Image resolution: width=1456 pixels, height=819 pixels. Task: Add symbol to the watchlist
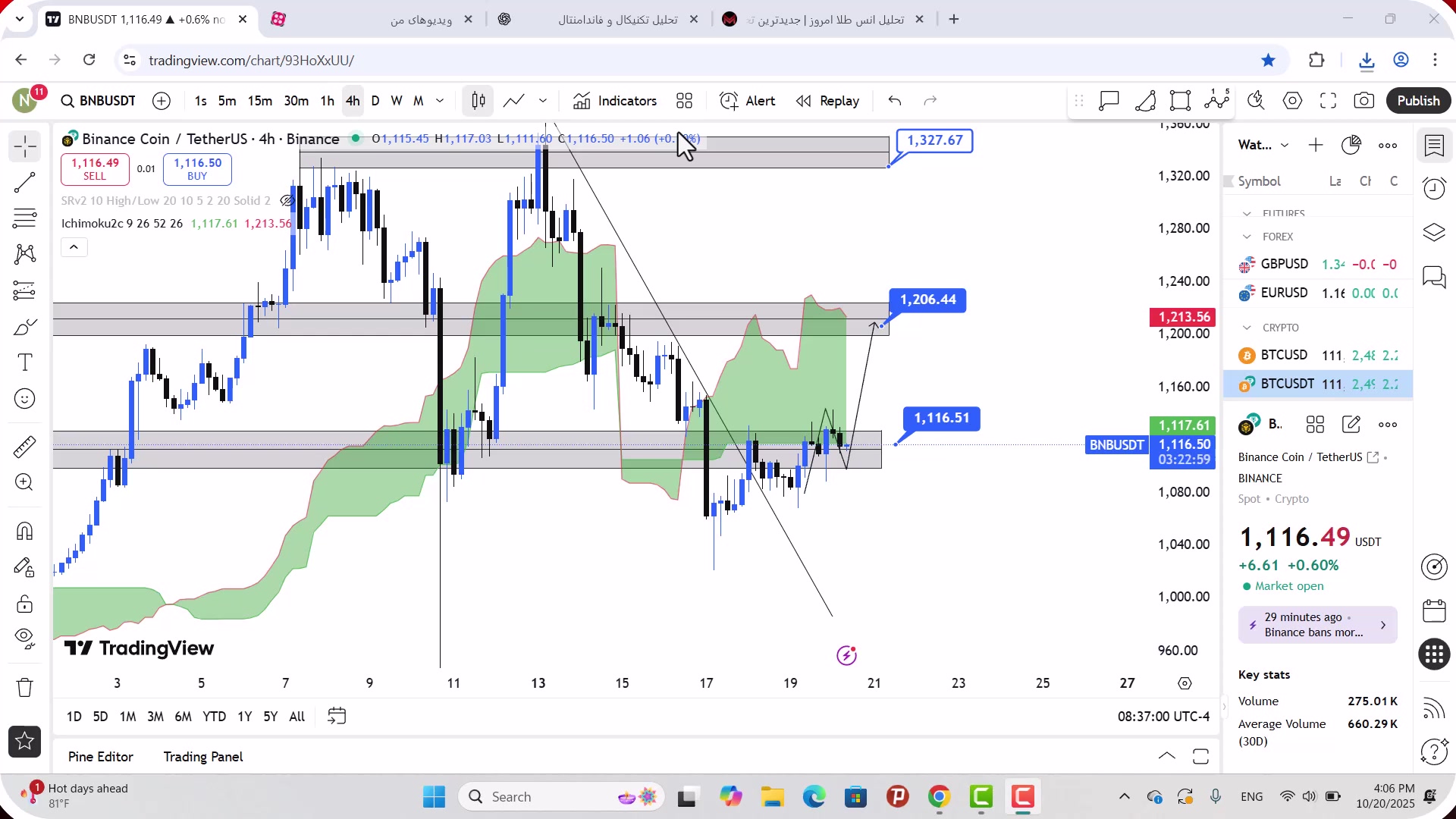(1316, 146)
